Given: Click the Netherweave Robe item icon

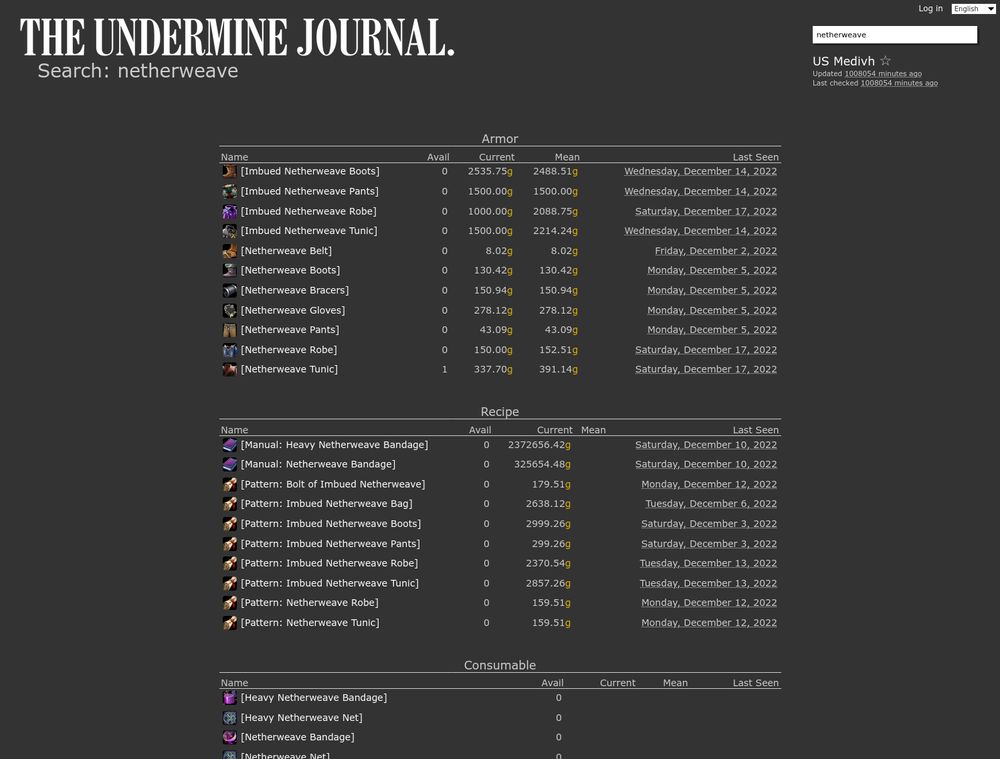Looking at the screenshot, I should pyautogui.click(x=229, y=350).
